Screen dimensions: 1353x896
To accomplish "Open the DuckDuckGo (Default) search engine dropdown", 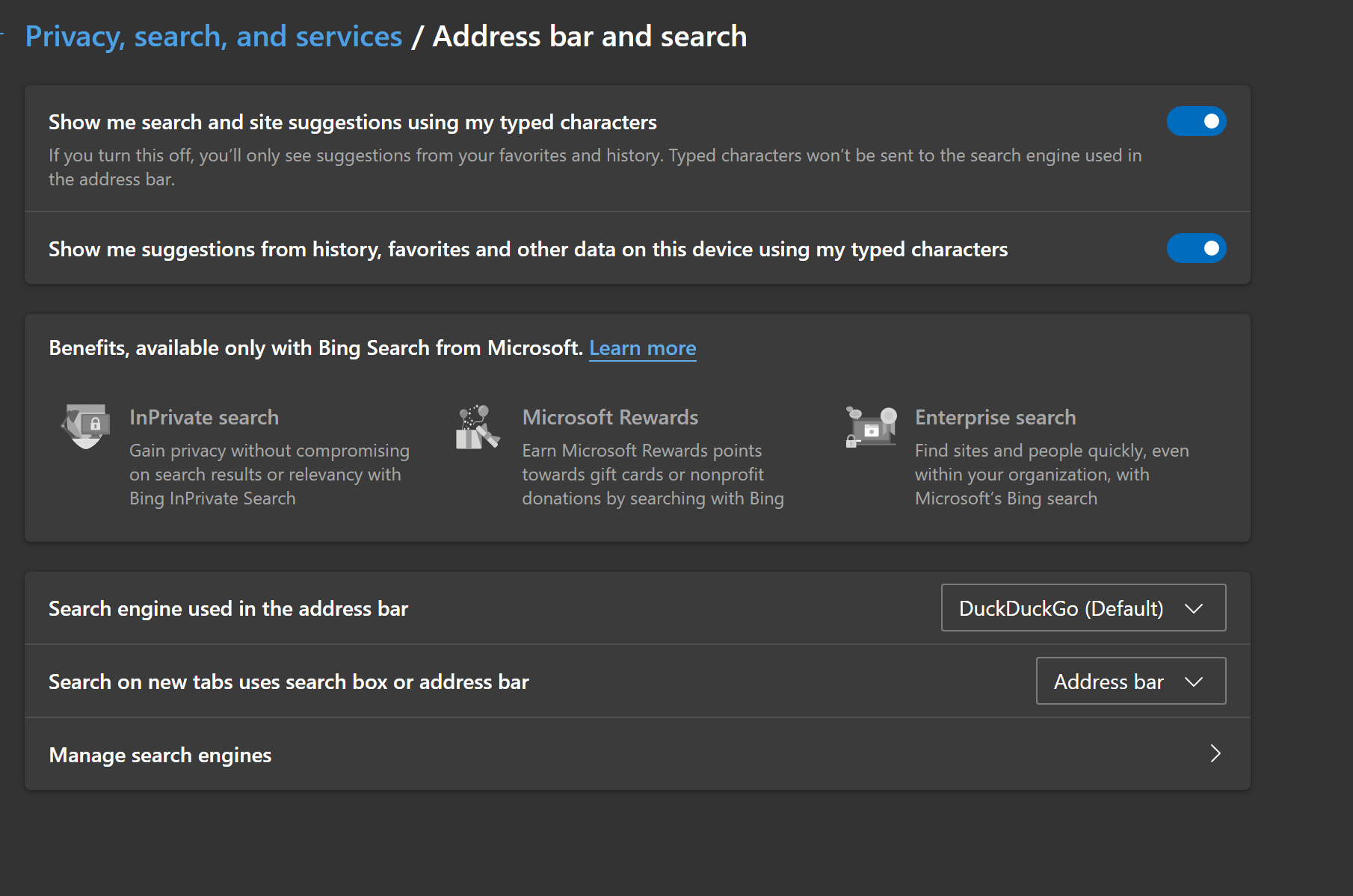I will coord(1082,608).
